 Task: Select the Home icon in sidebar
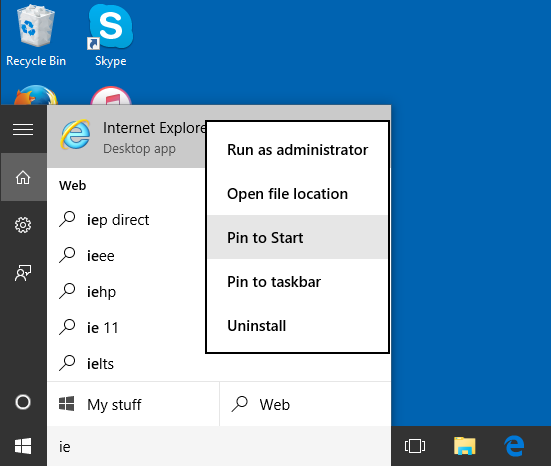[23, 177]
